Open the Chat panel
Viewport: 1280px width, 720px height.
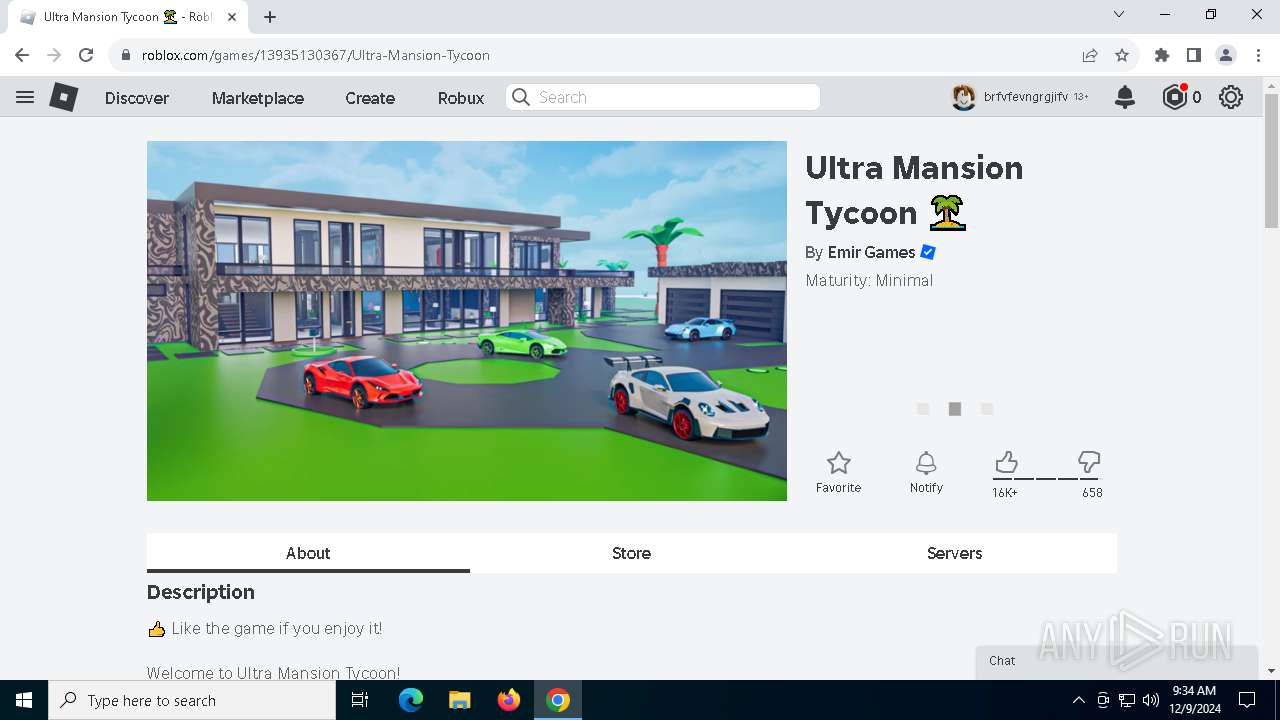pos(1116,661)
